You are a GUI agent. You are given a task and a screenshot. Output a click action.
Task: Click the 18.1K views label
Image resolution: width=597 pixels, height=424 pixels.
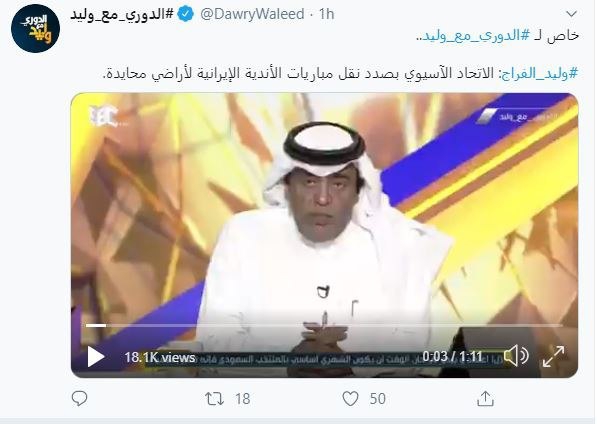point(160,357)
